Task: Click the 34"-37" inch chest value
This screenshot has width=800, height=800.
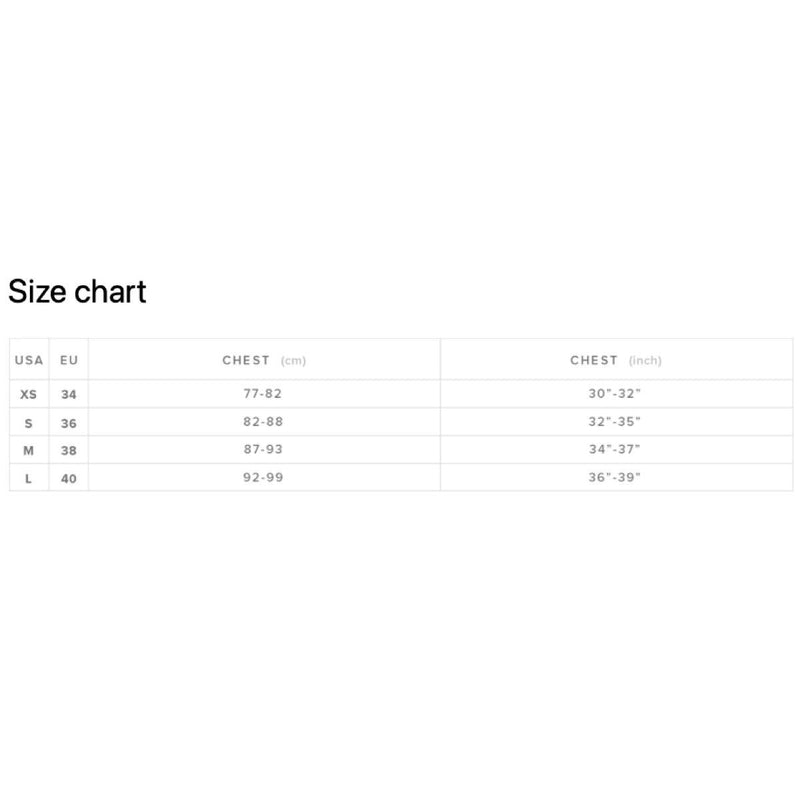Action: pyautogui.click(x=615, y=450)
